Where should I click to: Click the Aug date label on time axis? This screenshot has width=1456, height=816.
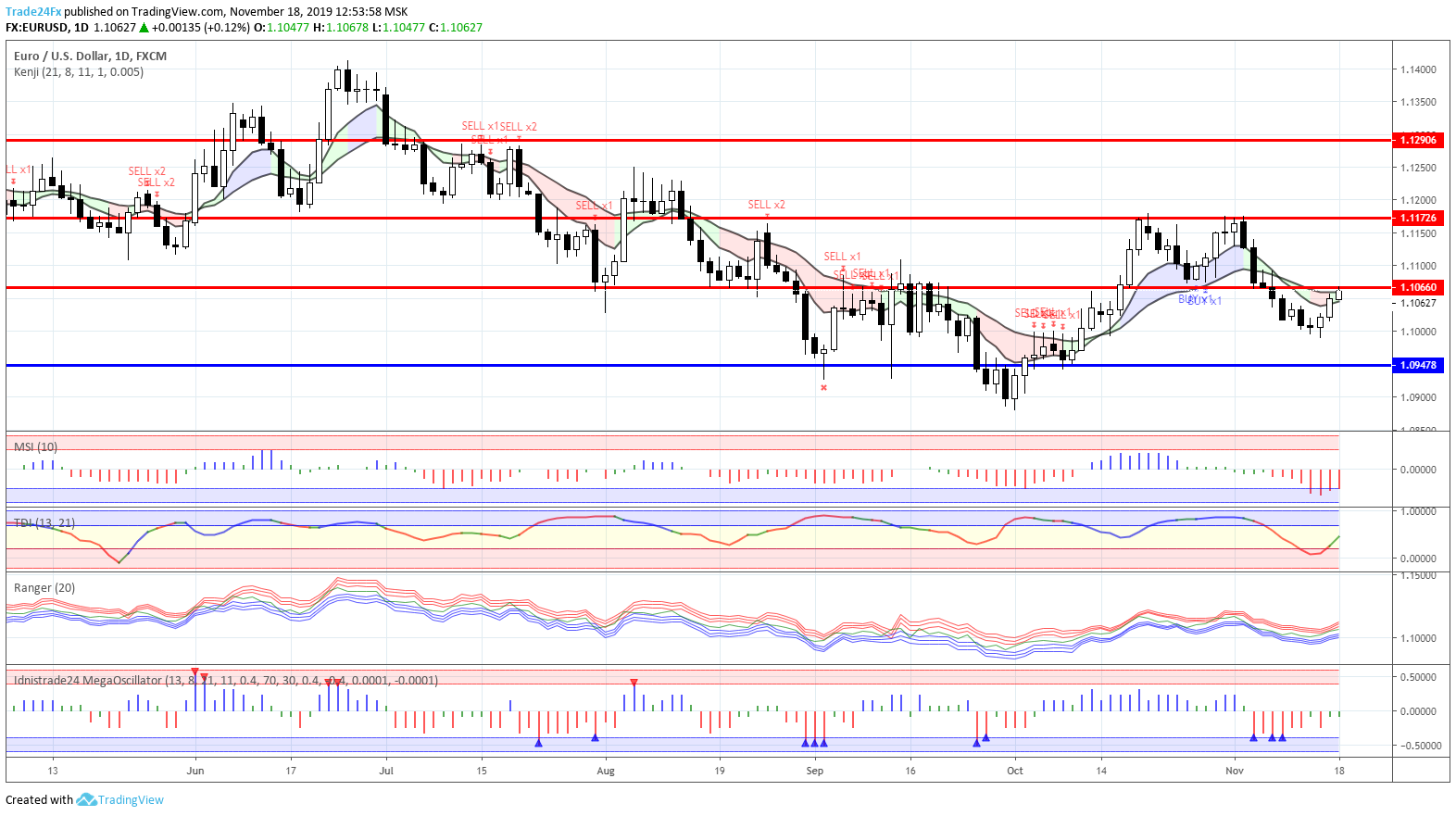tap(606, 771)
